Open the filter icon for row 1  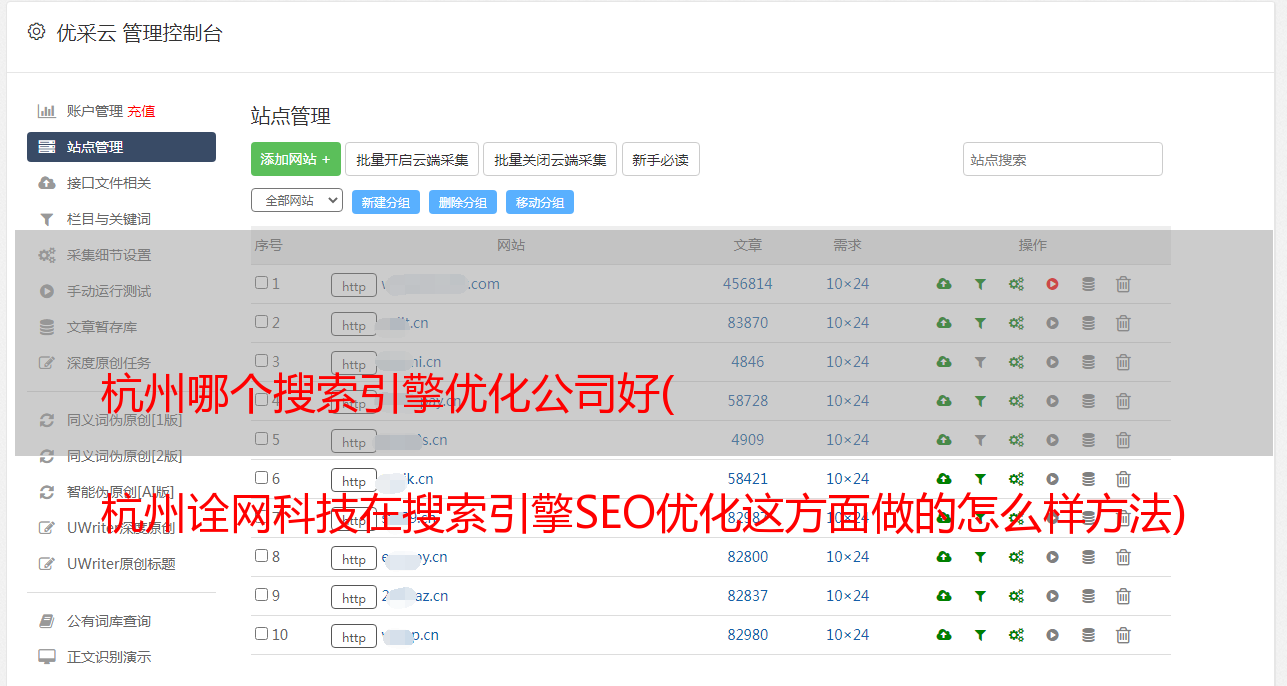980,284
